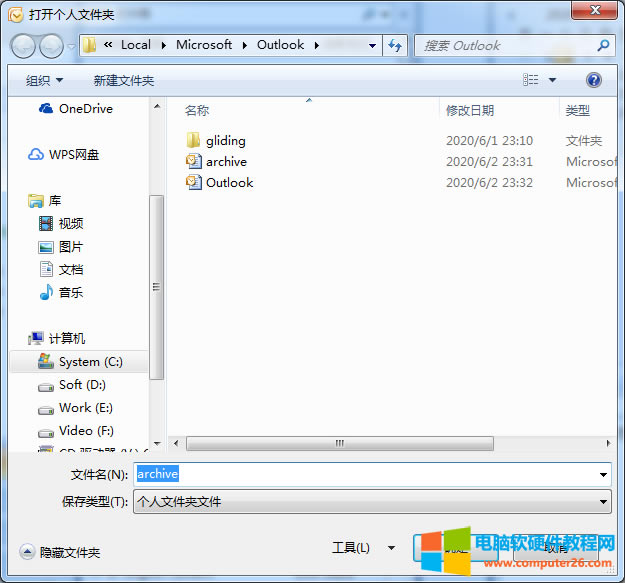This screenshot has height=583, width=625.
Task: Click the archive data file icon
Action: (194, 161)
